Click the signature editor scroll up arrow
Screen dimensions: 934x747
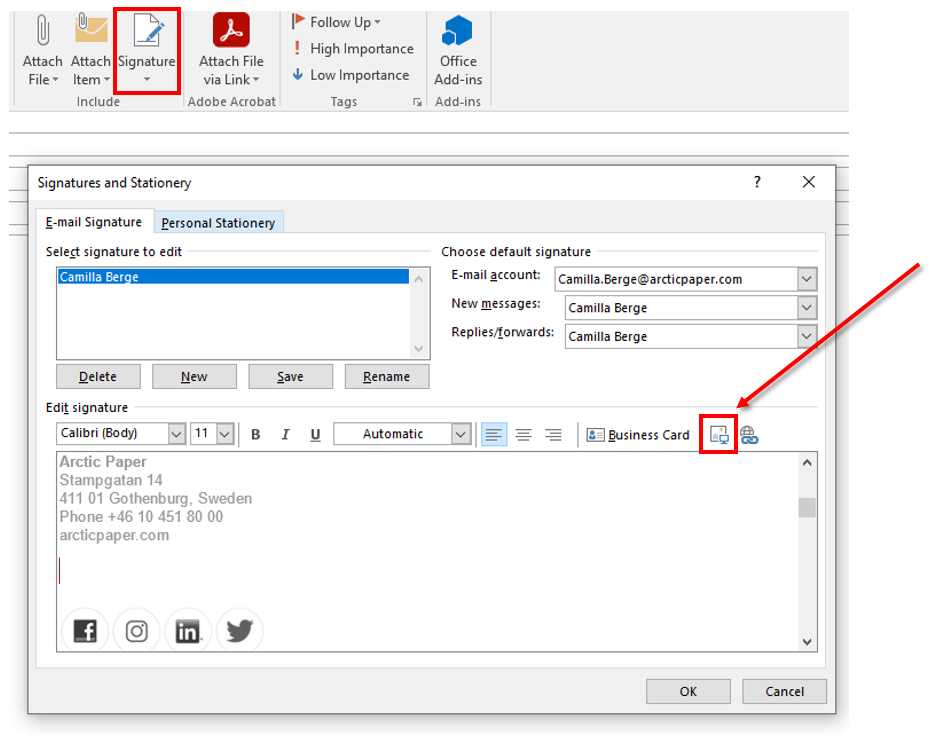coord(807,462)
